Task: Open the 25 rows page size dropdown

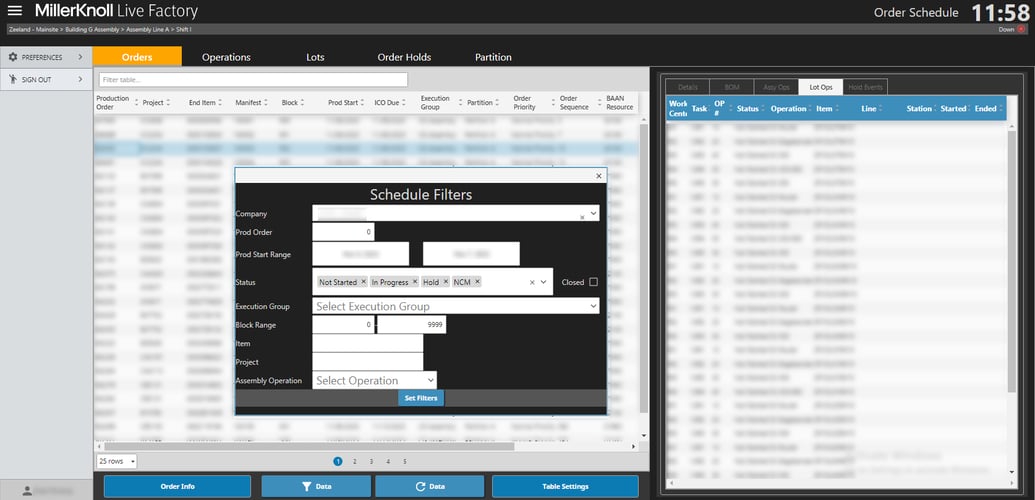Action: [x=117, y=461]
